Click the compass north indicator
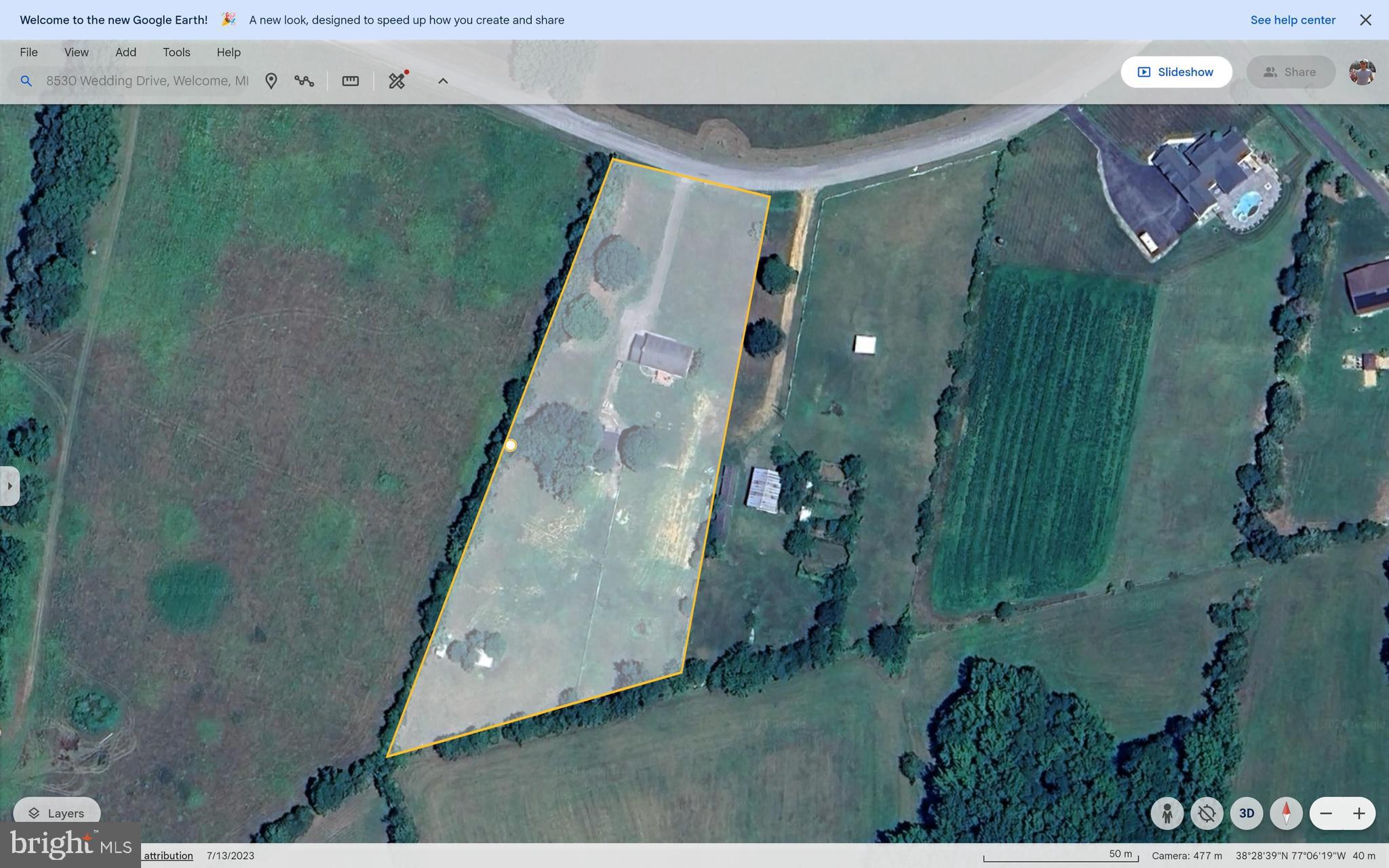Image resolution: width=1389 pixels, height=868 pixels. [1286, 813]
